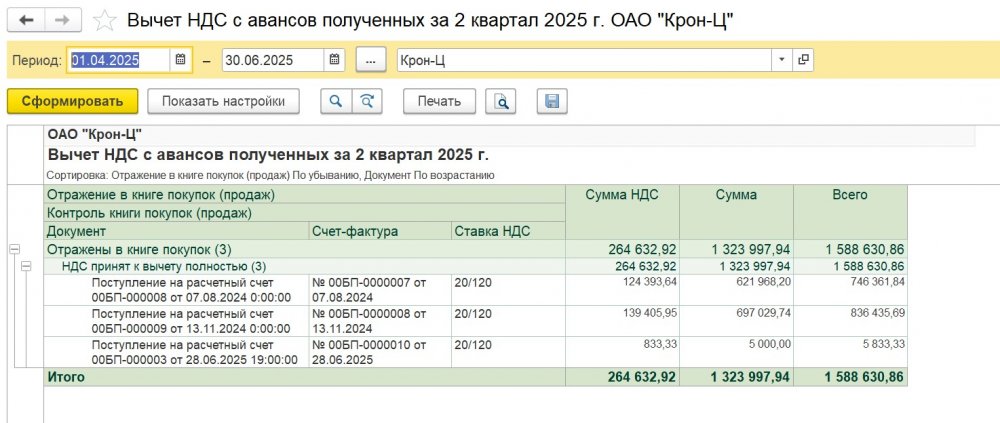This screenshot has width=1000, height=423.
Task: Collapse НДС принят к вычету полностью group
Action: click(26, 266)
